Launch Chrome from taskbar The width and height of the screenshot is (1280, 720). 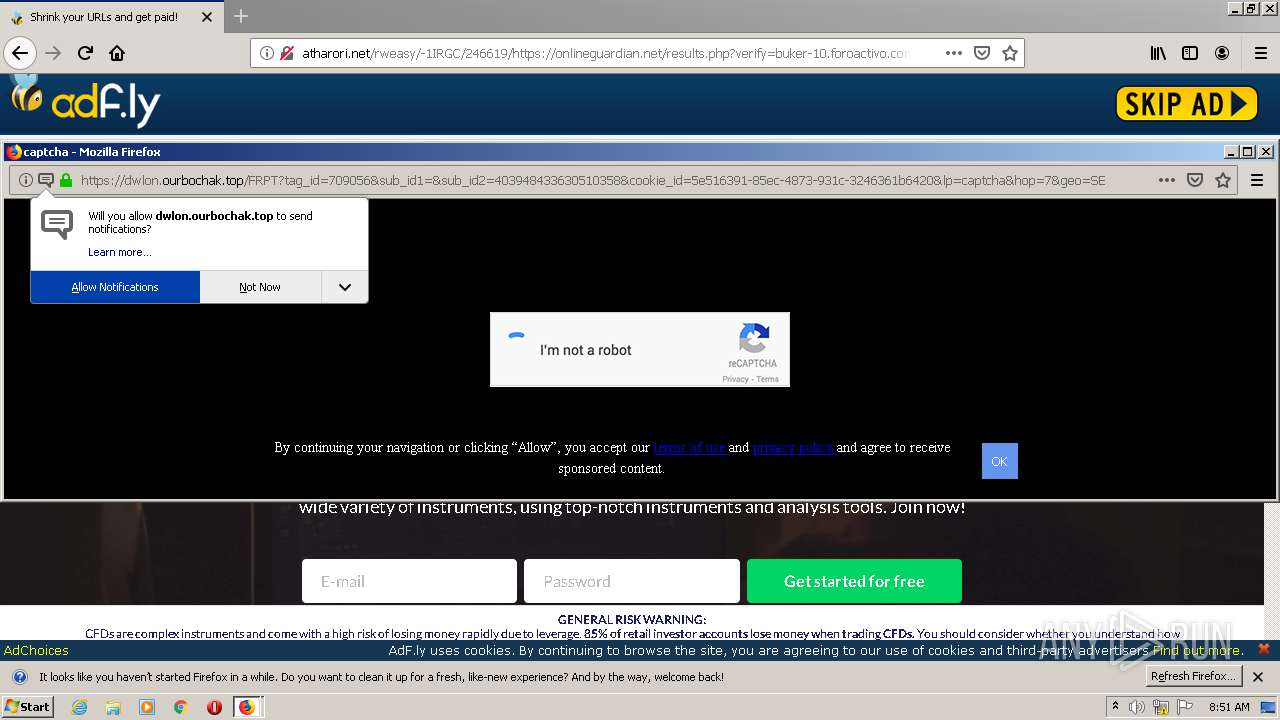coord(180,707)
